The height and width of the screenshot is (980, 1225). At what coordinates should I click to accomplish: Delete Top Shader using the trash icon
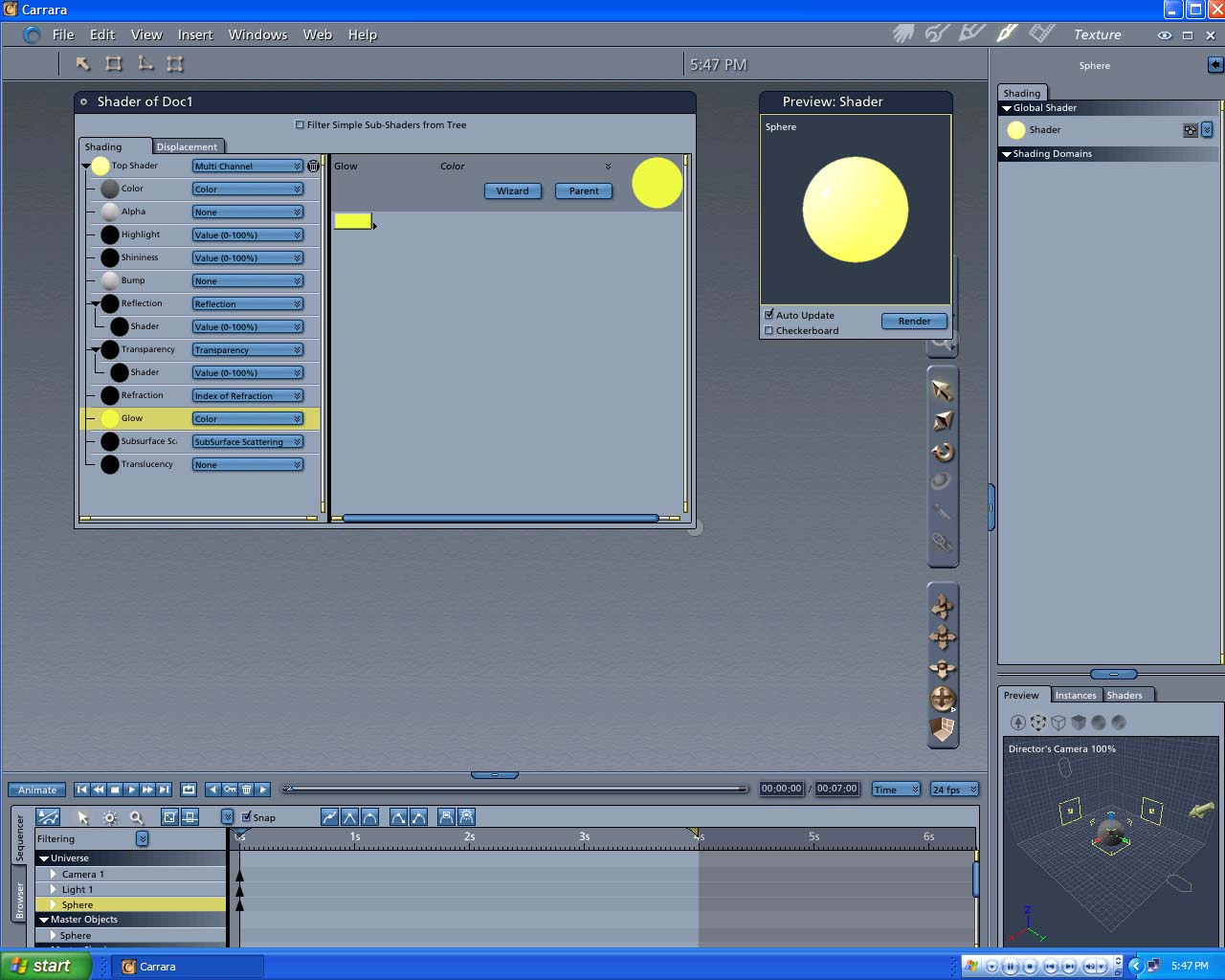coord(313,166)
